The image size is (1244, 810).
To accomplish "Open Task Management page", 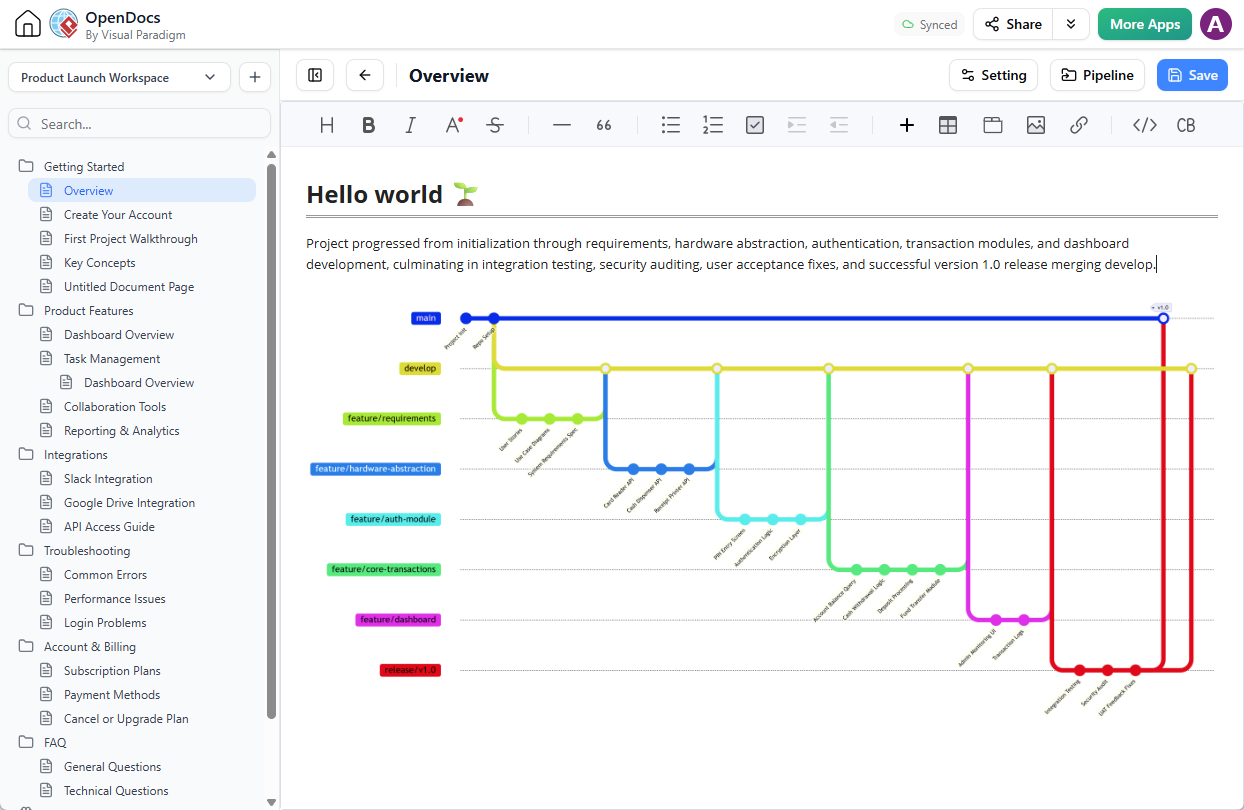I will coord(112,359).
